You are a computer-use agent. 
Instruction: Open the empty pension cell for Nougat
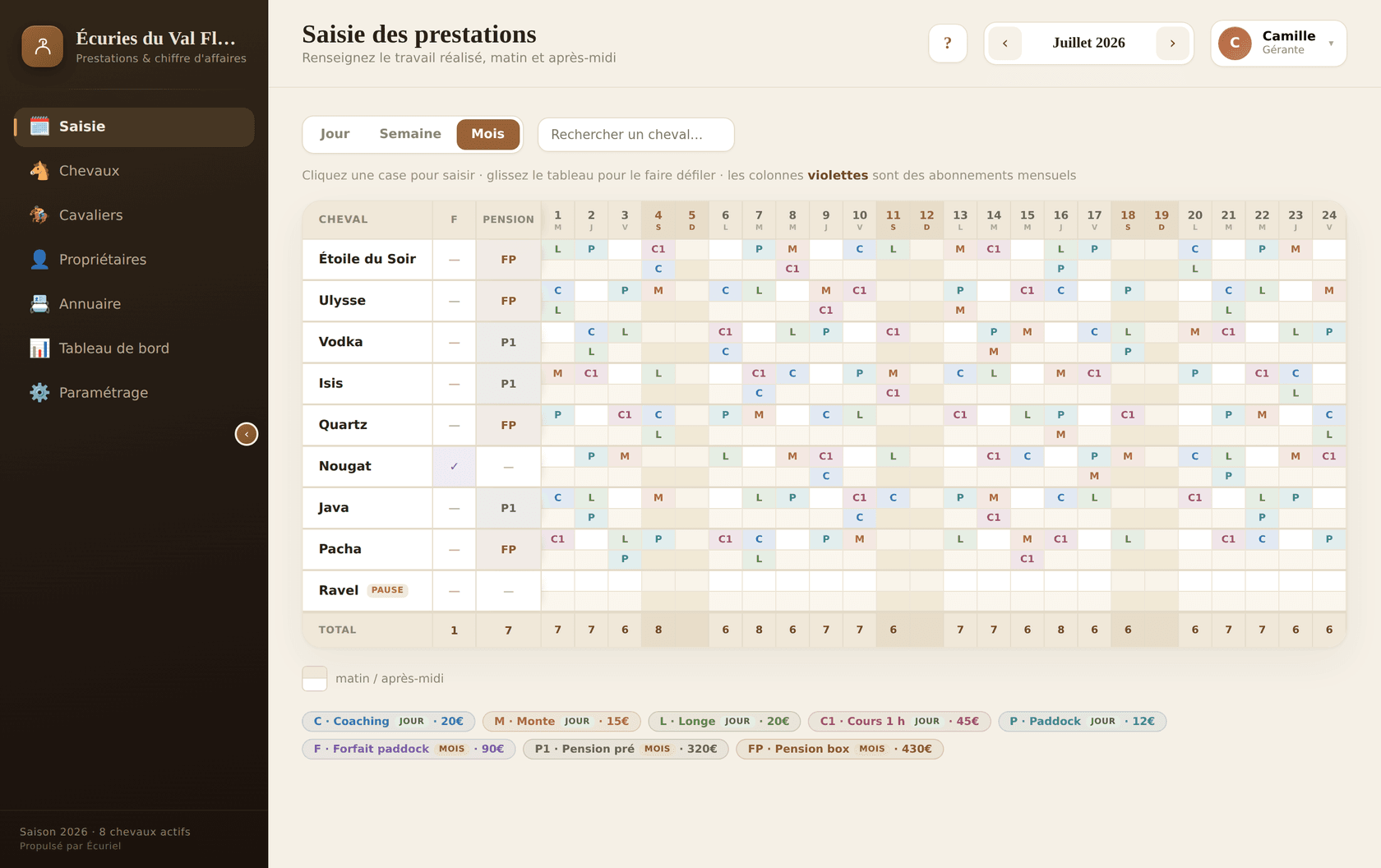508,466
